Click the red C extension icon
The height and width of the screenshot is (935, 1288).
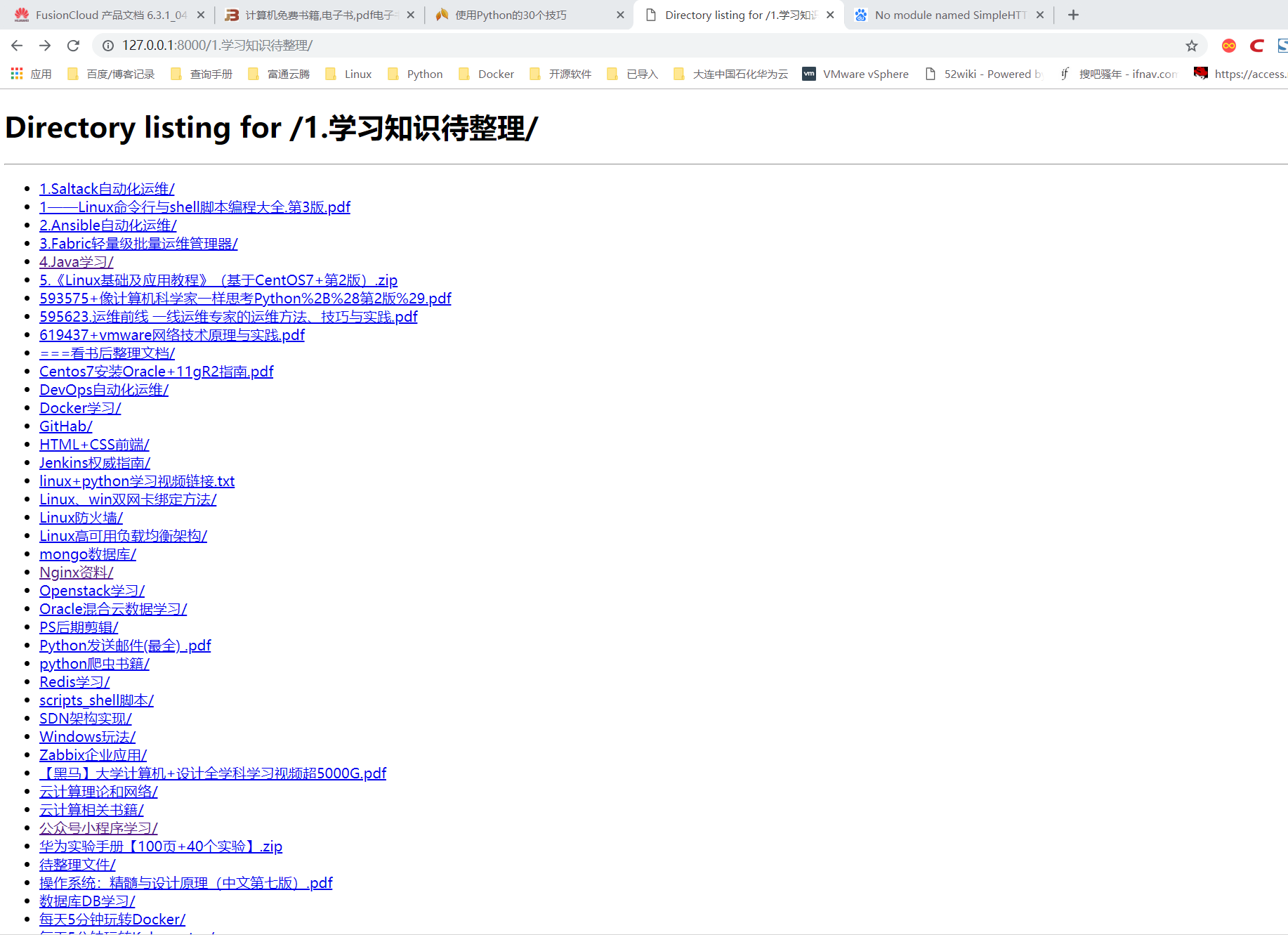(x=1257, y=46)
